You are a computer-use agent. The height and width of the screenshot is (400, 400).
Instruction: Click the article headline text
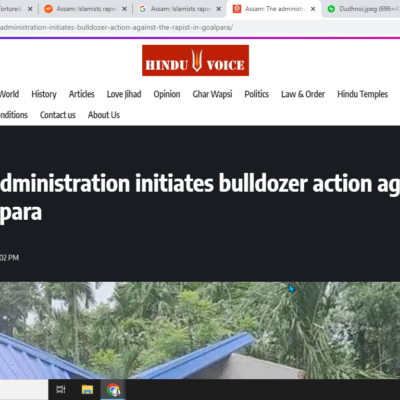click(200, 197)
